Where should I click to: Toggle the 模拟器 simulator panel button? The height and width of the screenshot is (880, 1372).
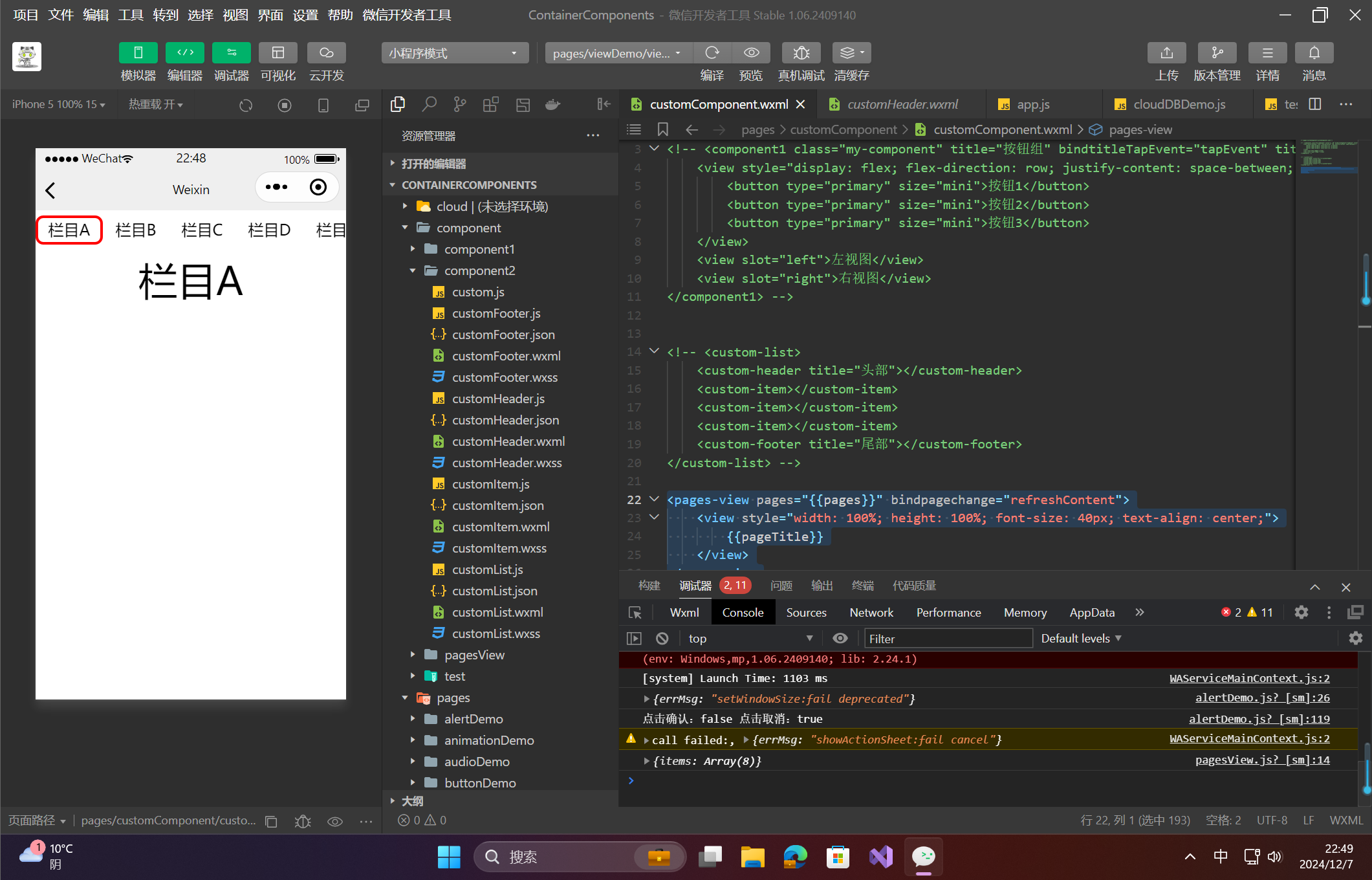pos(138,53)
